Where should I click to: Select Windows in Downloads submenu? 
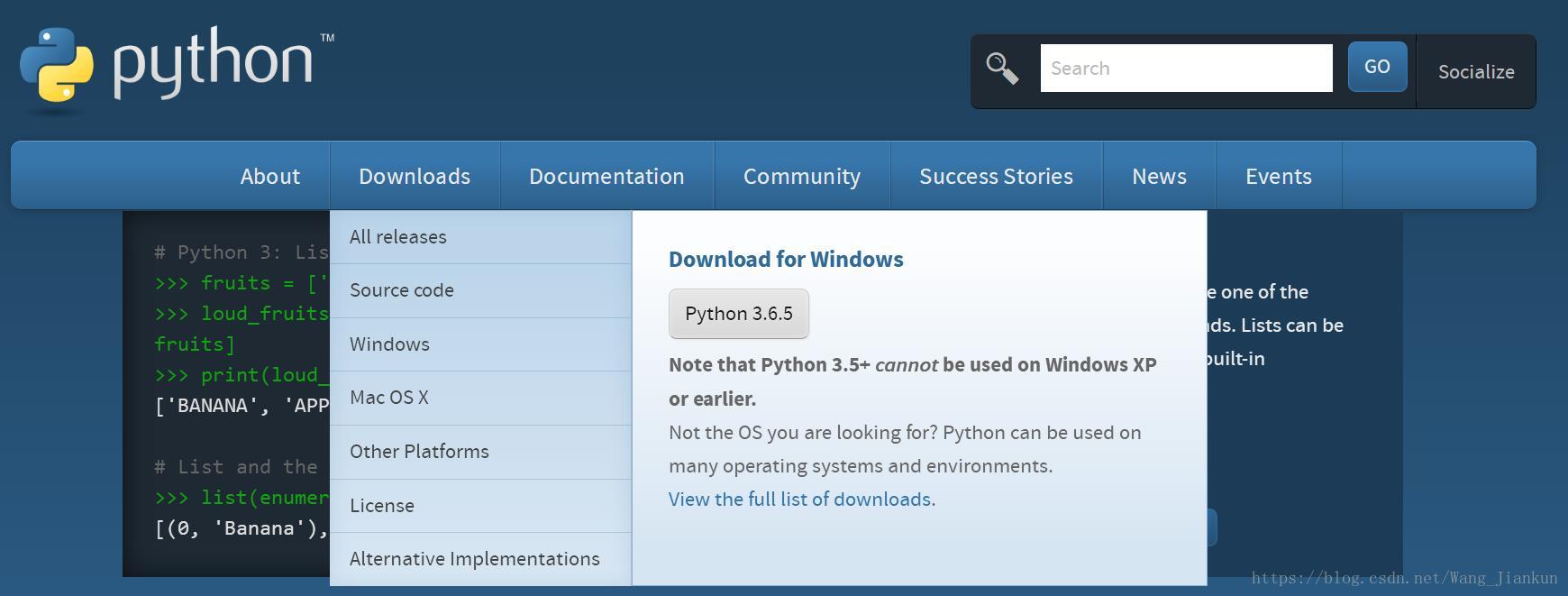click(x=480, y=344)
